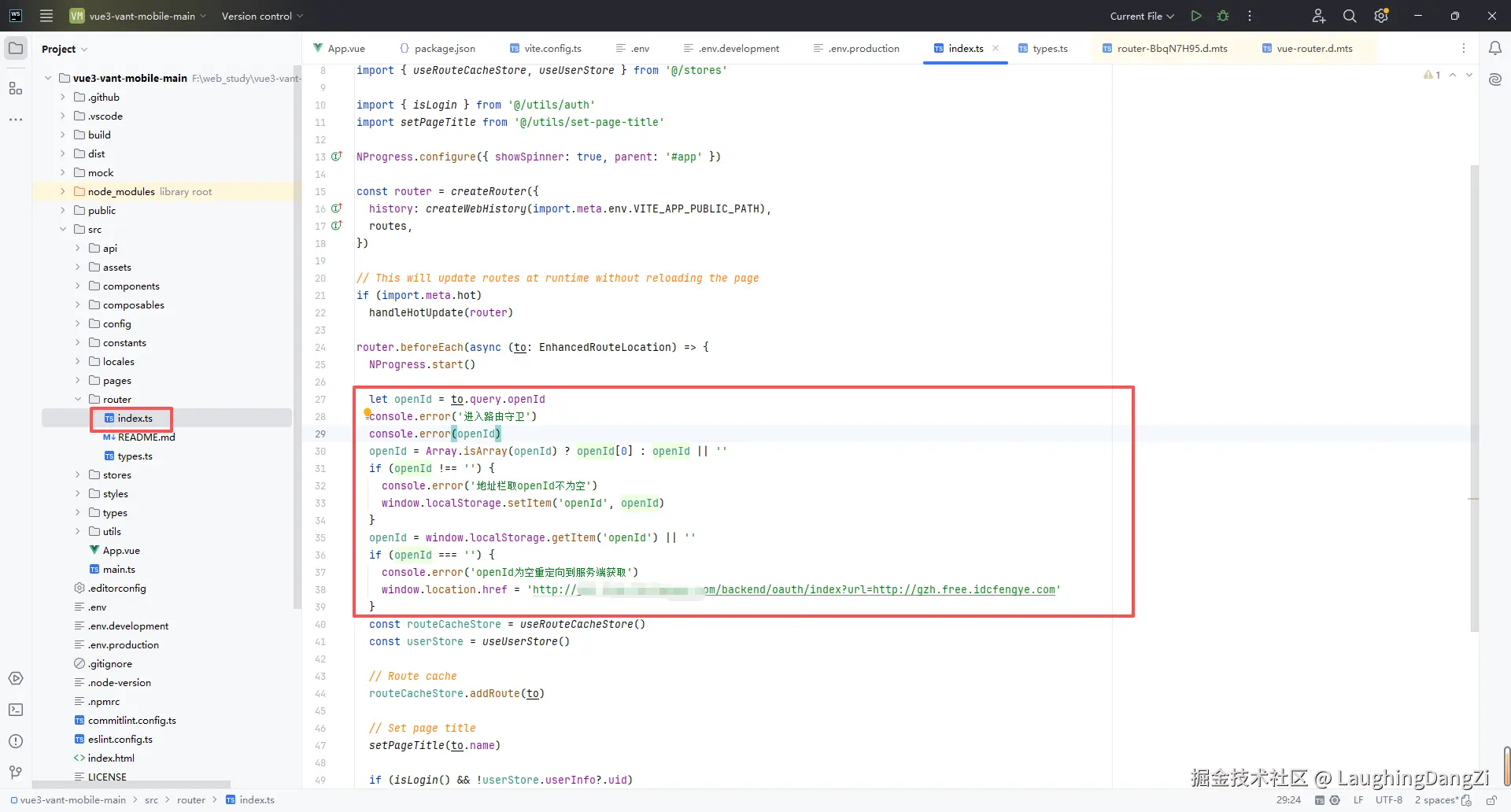
Task: Switch to the vue-router.d.mts tab
Action: point(1307,48)
